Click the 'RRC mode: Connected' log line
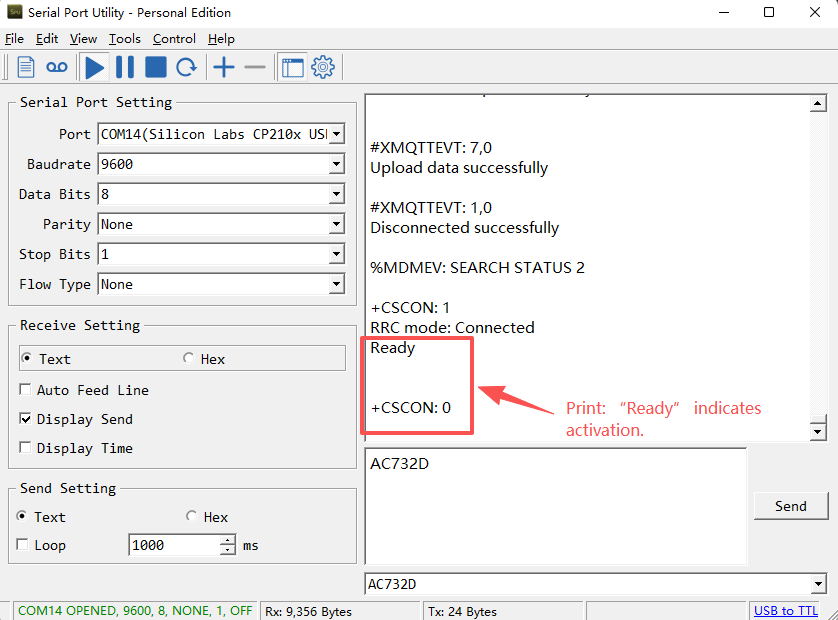The image size is (838, 620). tap(452, 327)
